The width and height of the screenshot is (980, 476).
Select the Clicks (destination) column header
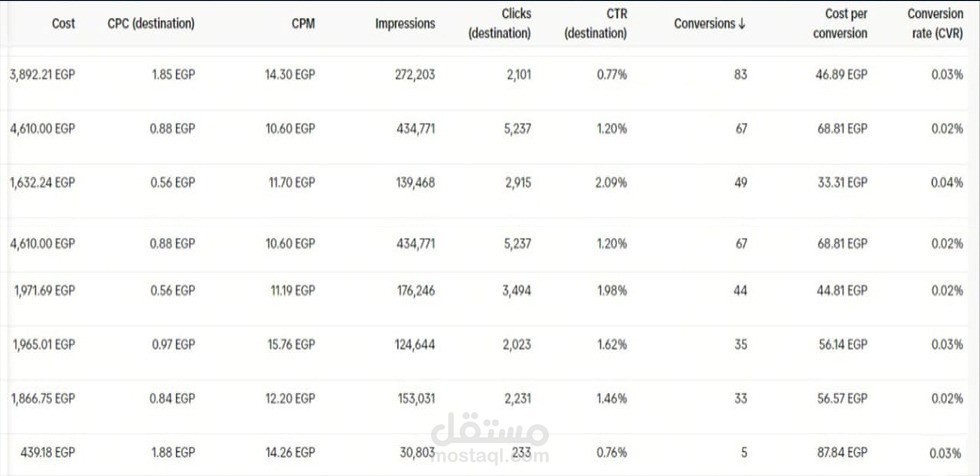click(x=499, y=24)
